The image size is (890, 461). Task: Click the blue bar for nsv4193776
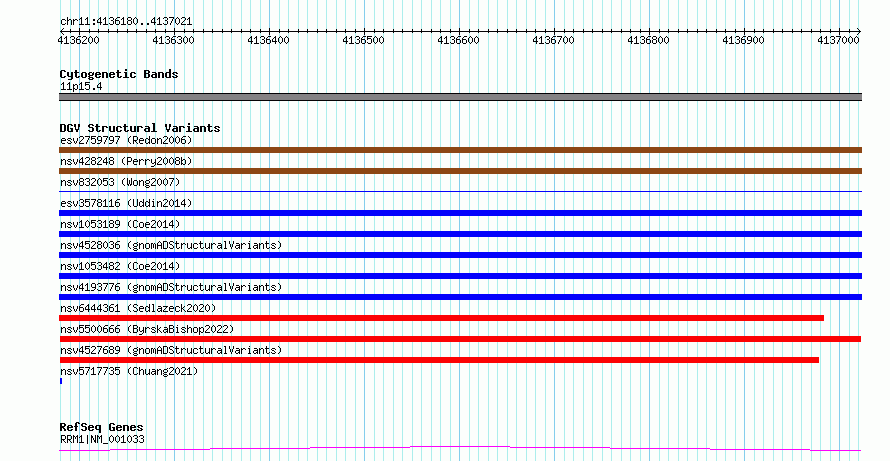click(x=460, y=297)
